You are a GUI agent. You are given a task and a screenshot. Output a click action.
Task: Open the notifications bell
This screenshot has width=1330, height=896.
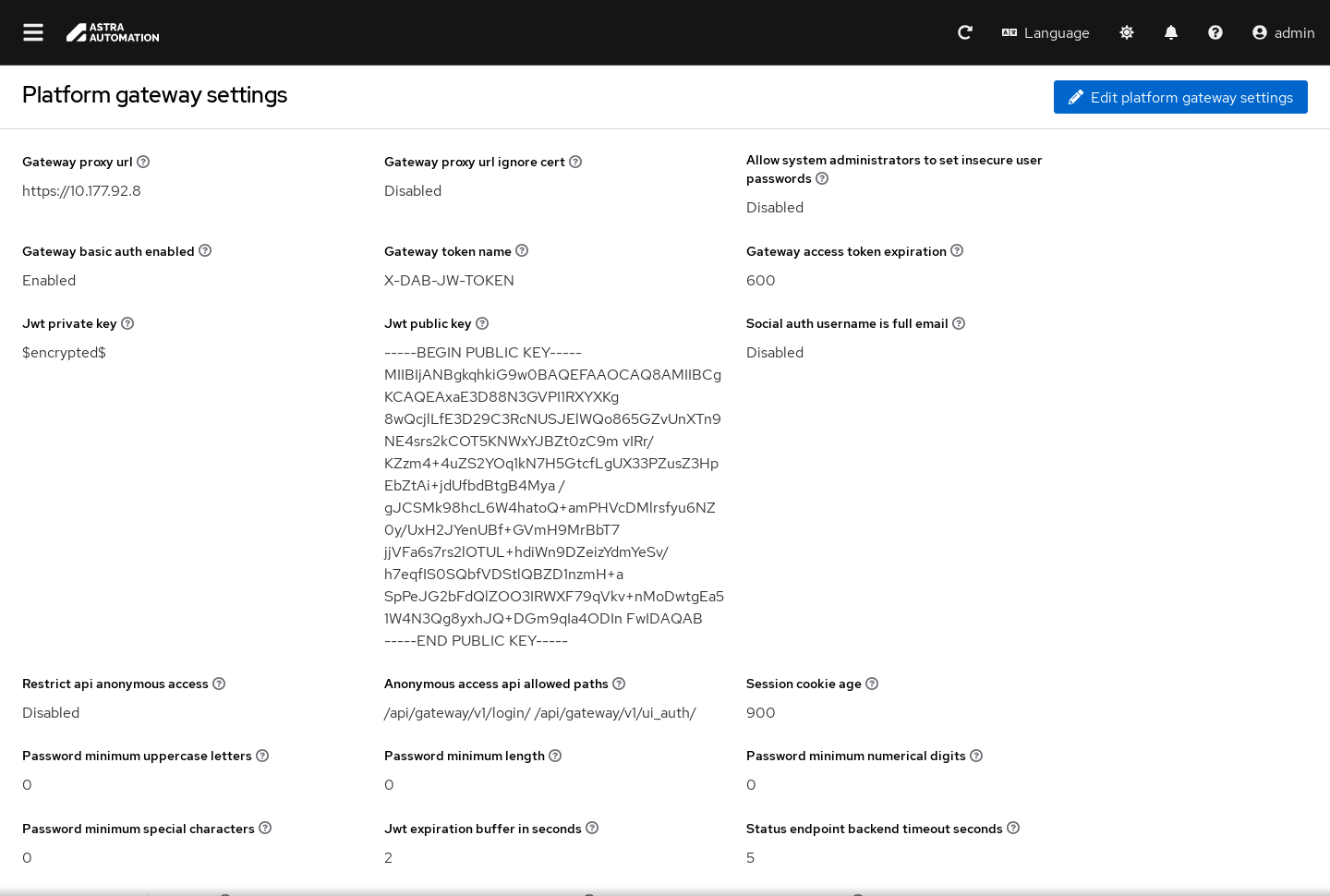tap(1171, 32)
